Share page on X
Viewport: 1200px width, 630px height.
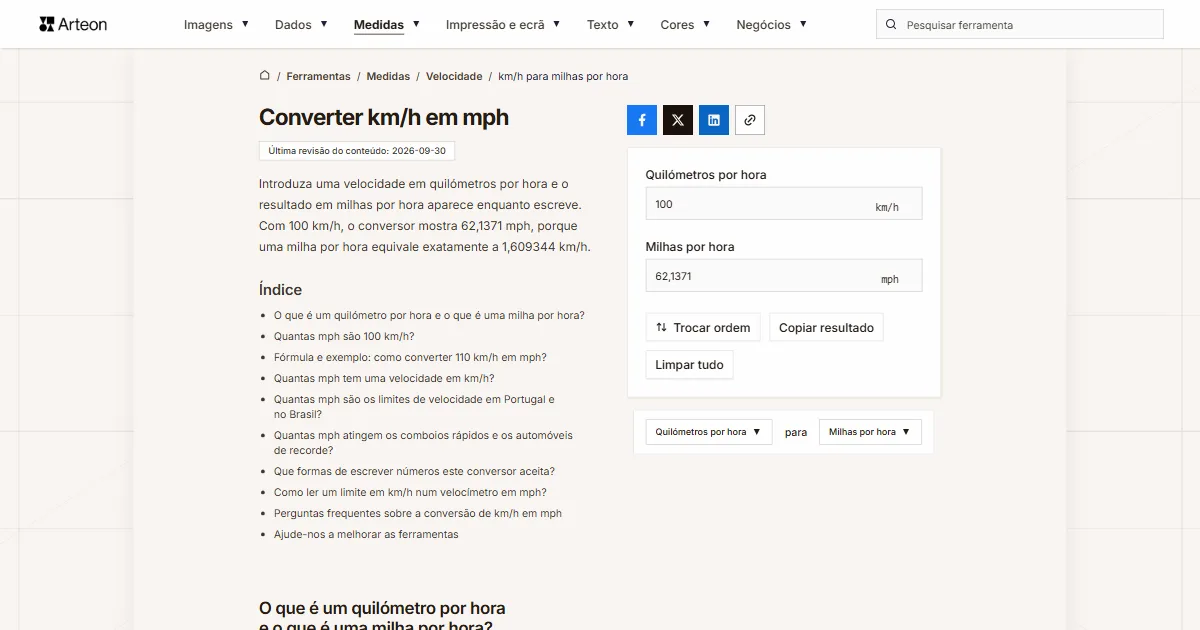point(678,120)
